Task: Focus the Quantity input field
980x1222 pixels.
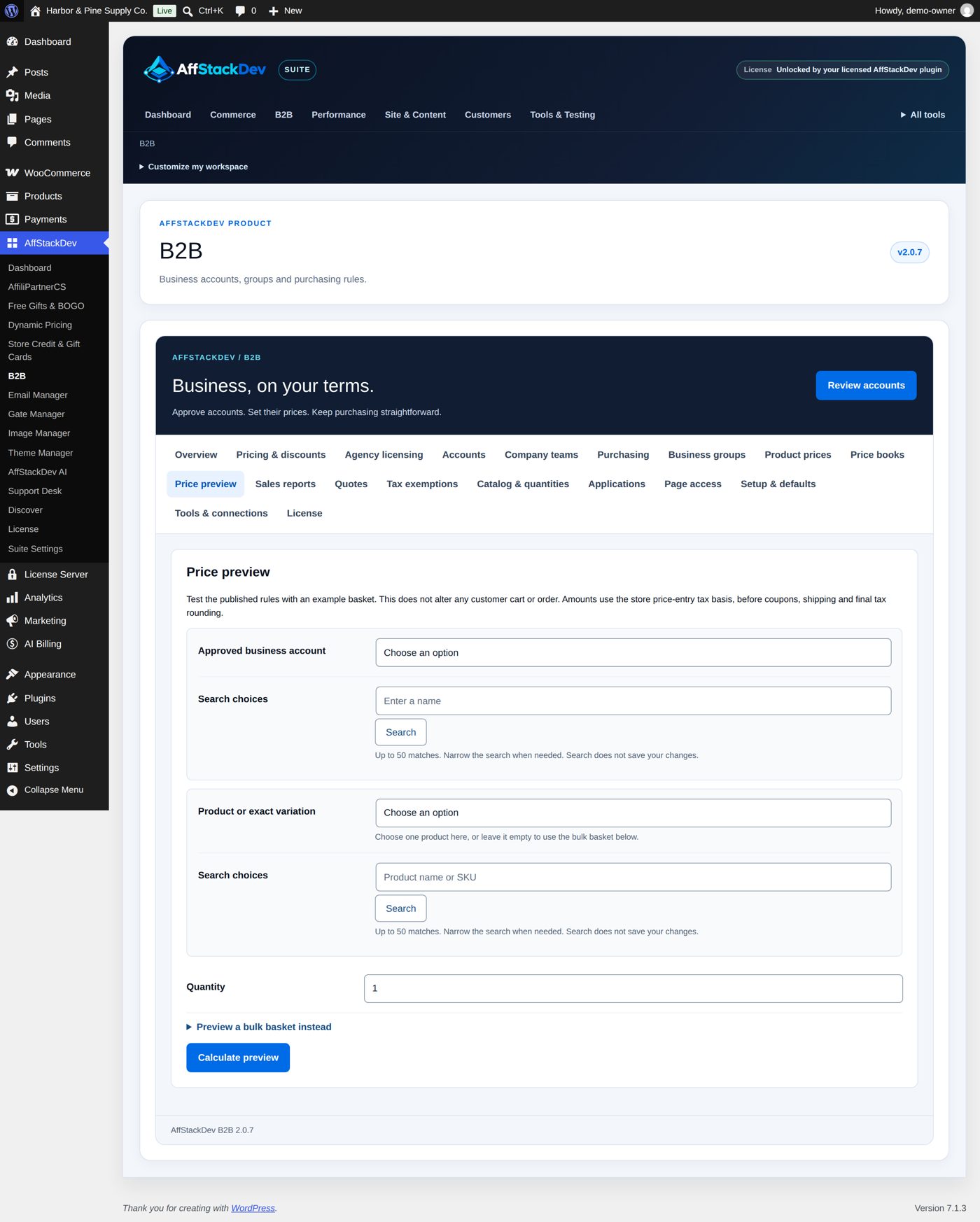Action: point(633,988)
